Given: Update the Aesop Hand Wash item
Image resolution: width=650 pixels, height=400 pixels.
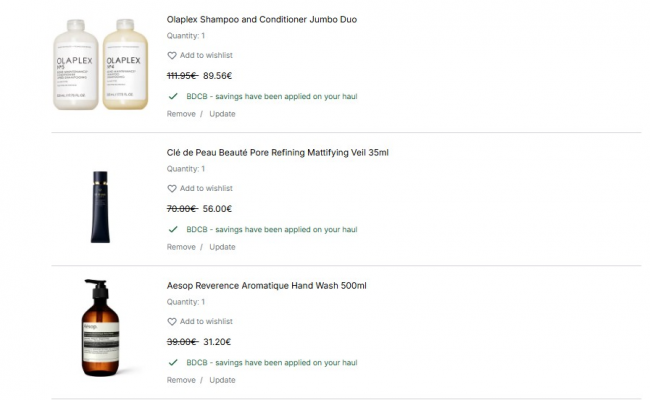Looking at the screenshot, I should (x=222, y=380).
